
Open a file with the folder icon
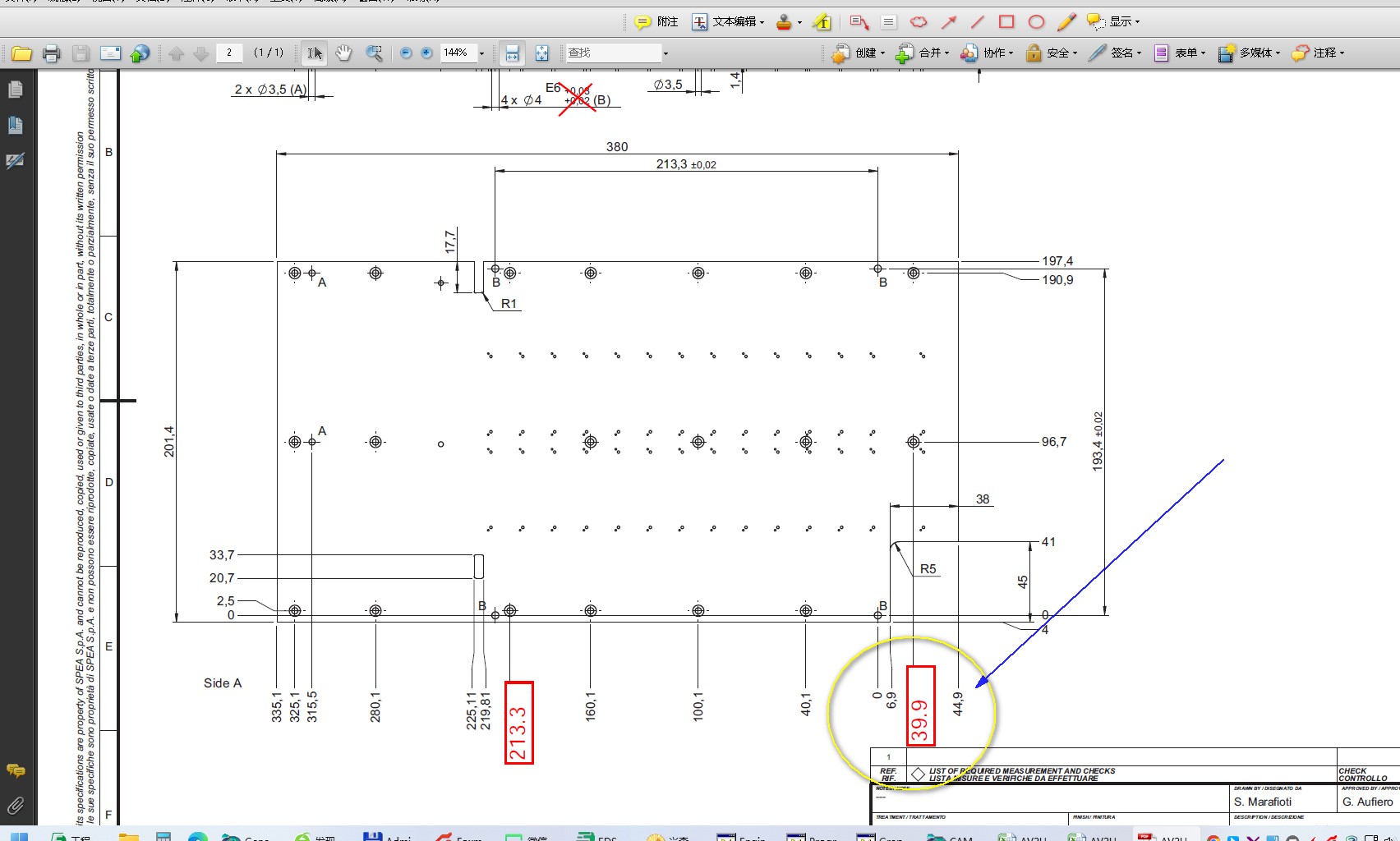point(21,53)
